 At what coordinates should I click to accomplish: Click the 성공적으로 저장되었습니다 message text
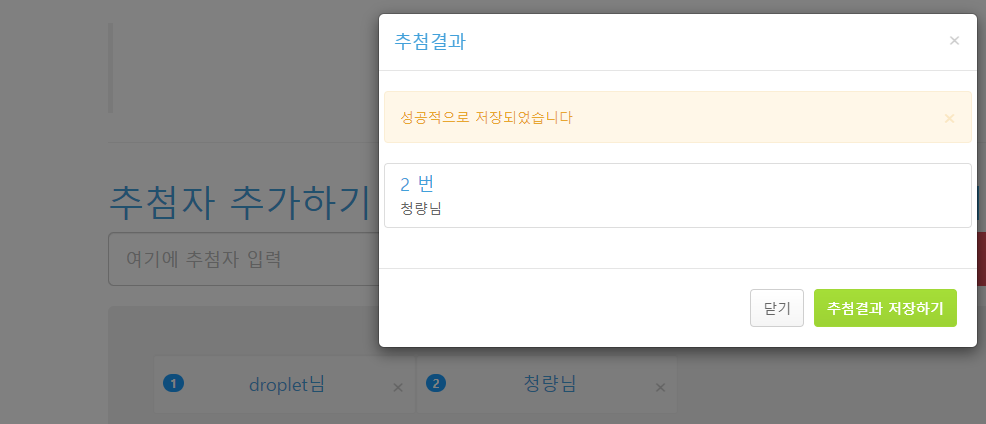click(486, 117)
